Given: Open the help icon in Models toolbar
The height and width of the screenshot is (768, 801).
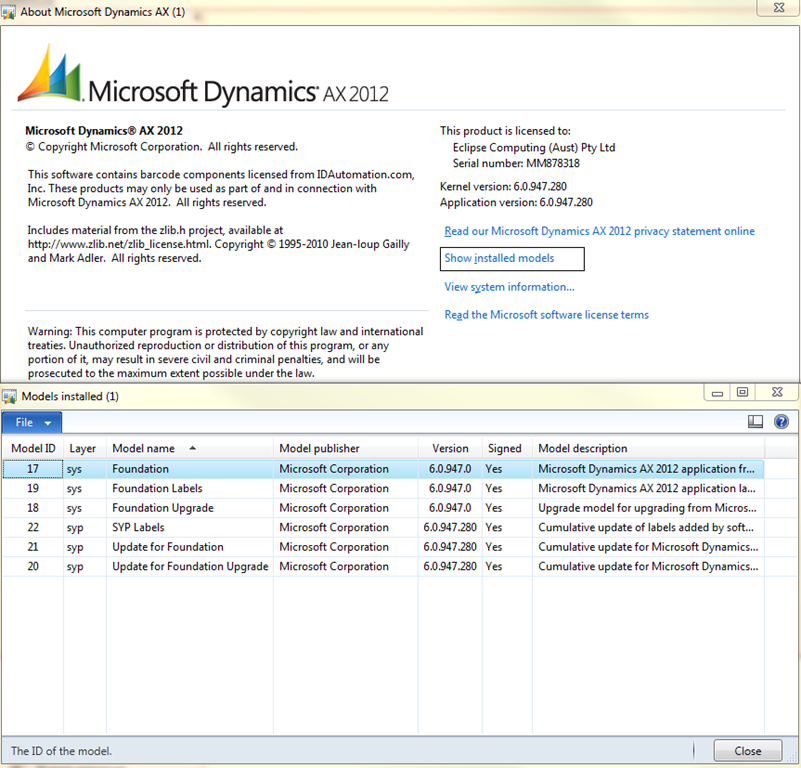Looking at the screenshot, I should point(781,422).
